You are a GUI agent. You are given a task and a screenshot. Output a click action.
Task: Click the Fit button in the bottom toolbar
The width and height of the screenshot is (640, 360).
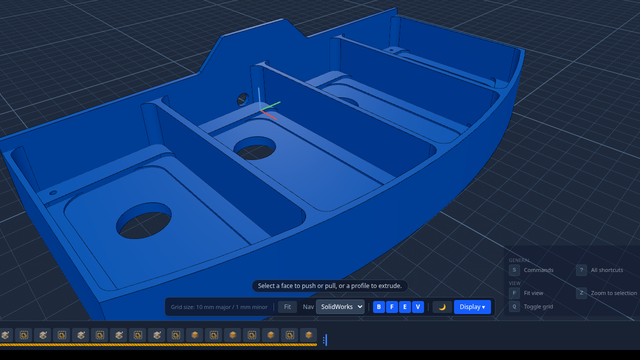click(287, 307)
